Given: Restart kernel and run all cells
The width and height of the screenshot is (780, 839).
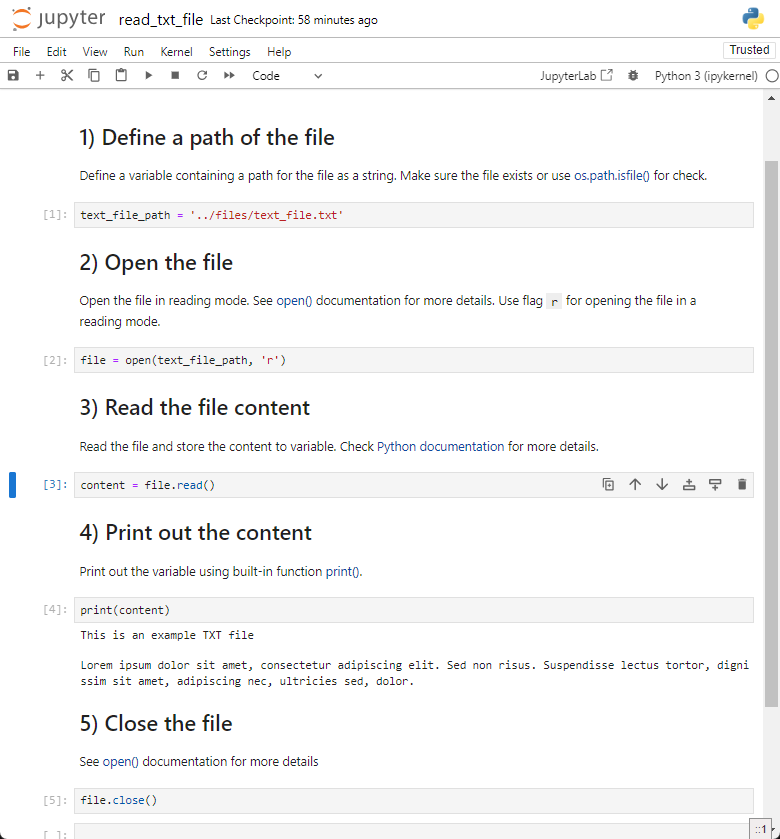Looking at the screenshot, I should point(229,75).
